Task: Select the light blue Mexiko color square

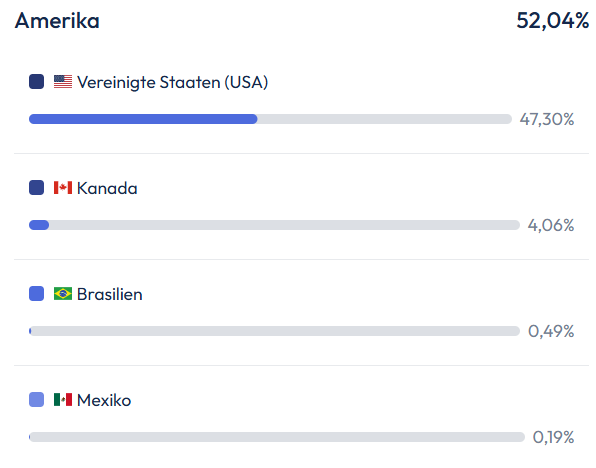Action: pos(36,400)
